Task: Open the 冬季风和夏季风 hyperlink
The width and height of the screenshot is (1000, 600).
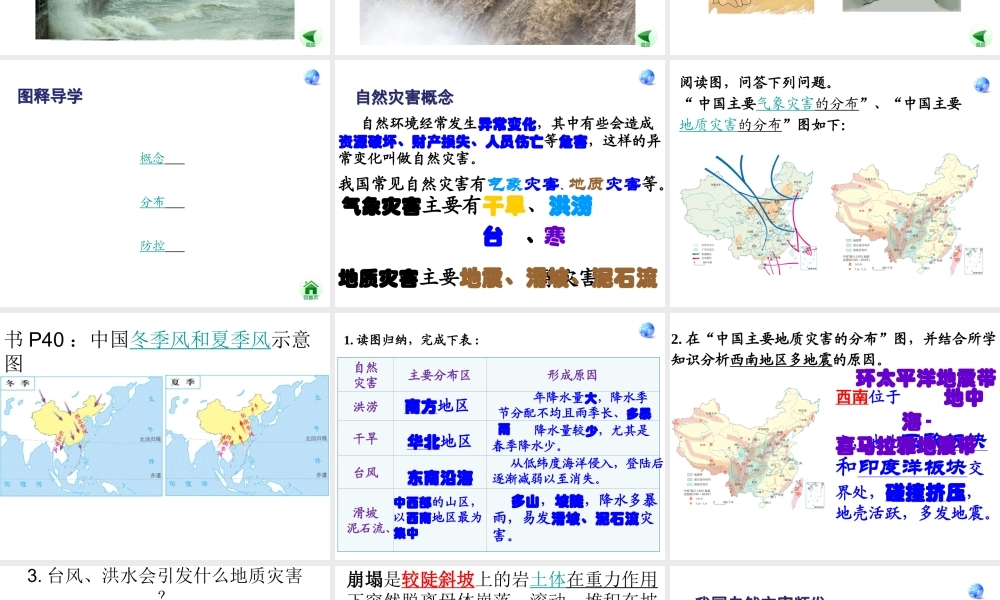Action: tap(200, 339)
